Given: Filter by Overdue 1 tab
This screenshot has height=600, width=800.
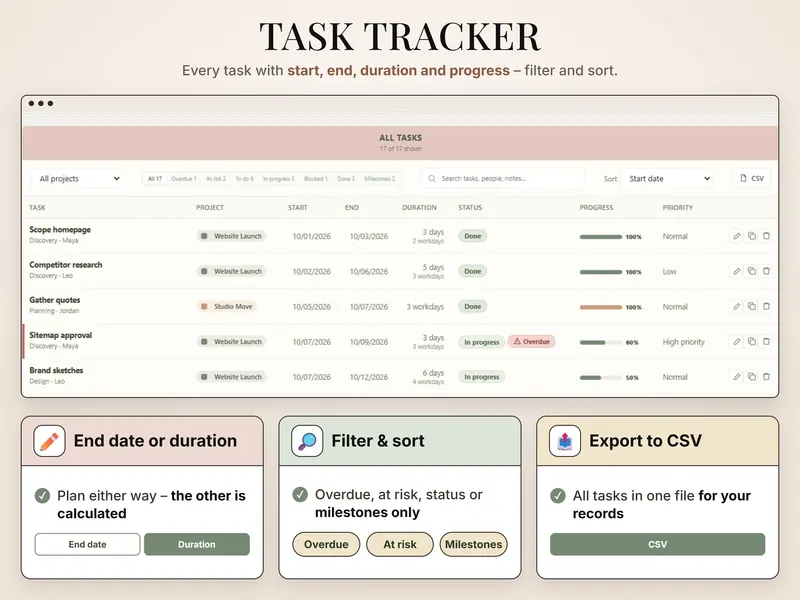Looking at the screenshot, I should tap(184, 179).
